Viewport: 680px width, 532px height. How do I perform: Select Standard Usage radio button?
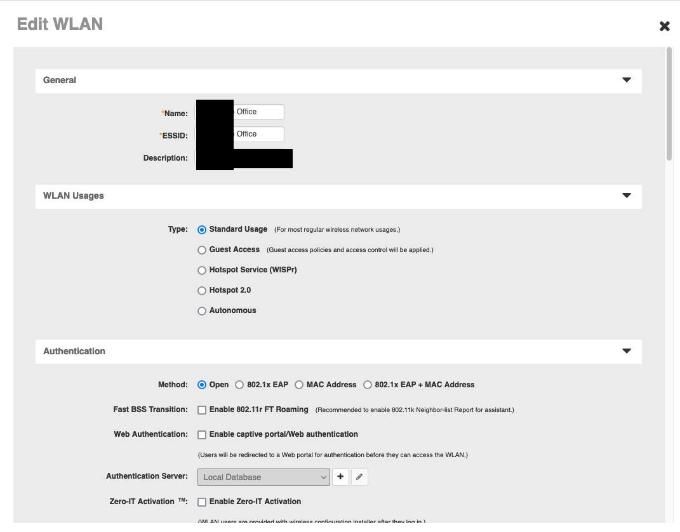click(x=202, y=230)
